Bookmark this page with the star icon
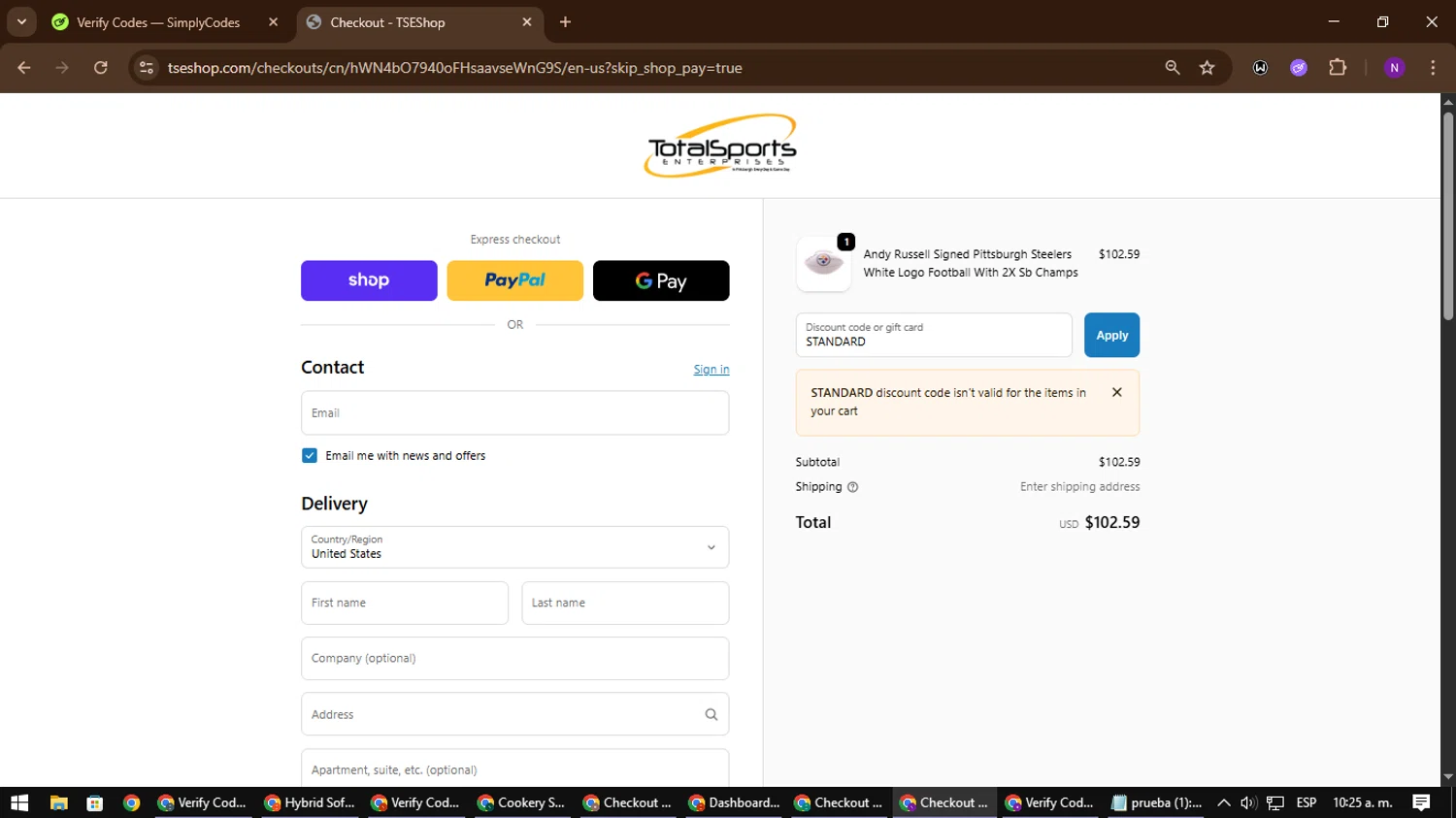 point(1207,68)
